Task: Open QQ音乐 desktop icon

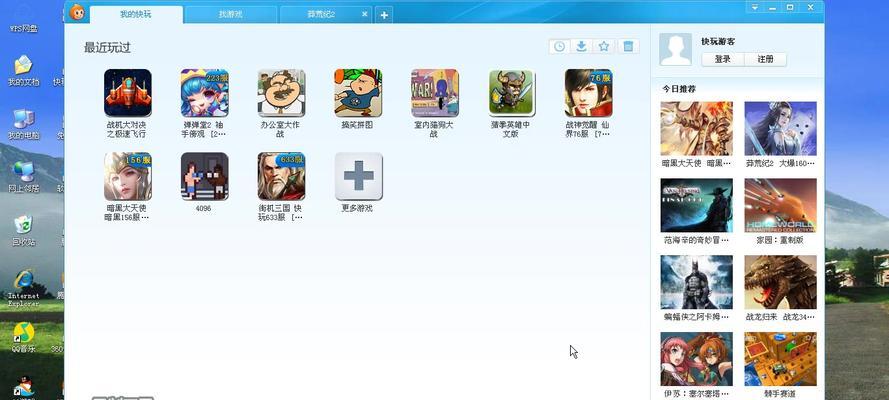Action: click(23, 337)
